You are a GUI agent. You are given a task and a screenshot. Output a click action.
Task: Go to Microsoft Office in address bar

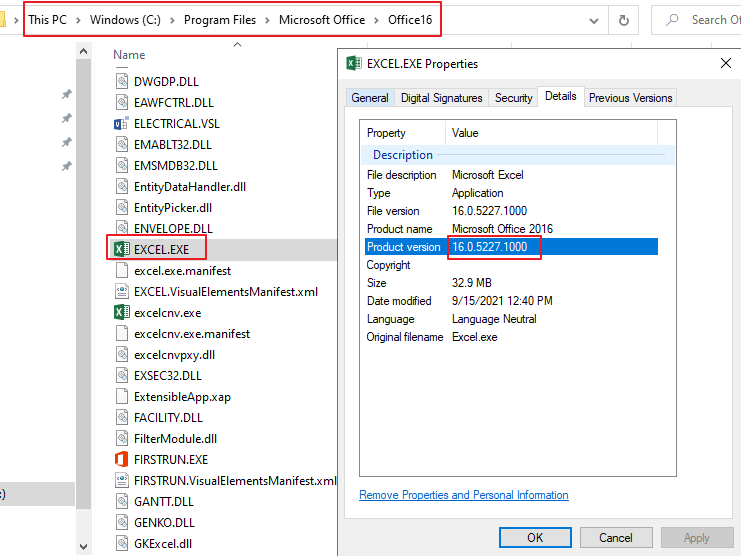(x=322, y=20)
